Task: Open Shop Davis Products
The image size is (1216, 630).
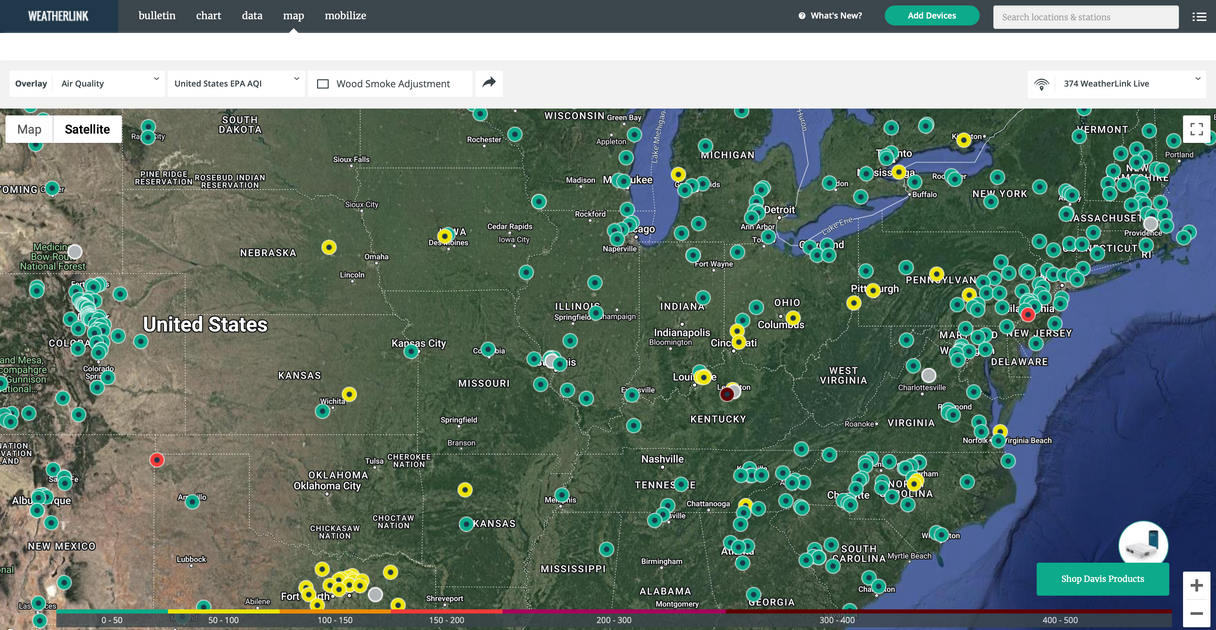Action: coord(1102,578)
